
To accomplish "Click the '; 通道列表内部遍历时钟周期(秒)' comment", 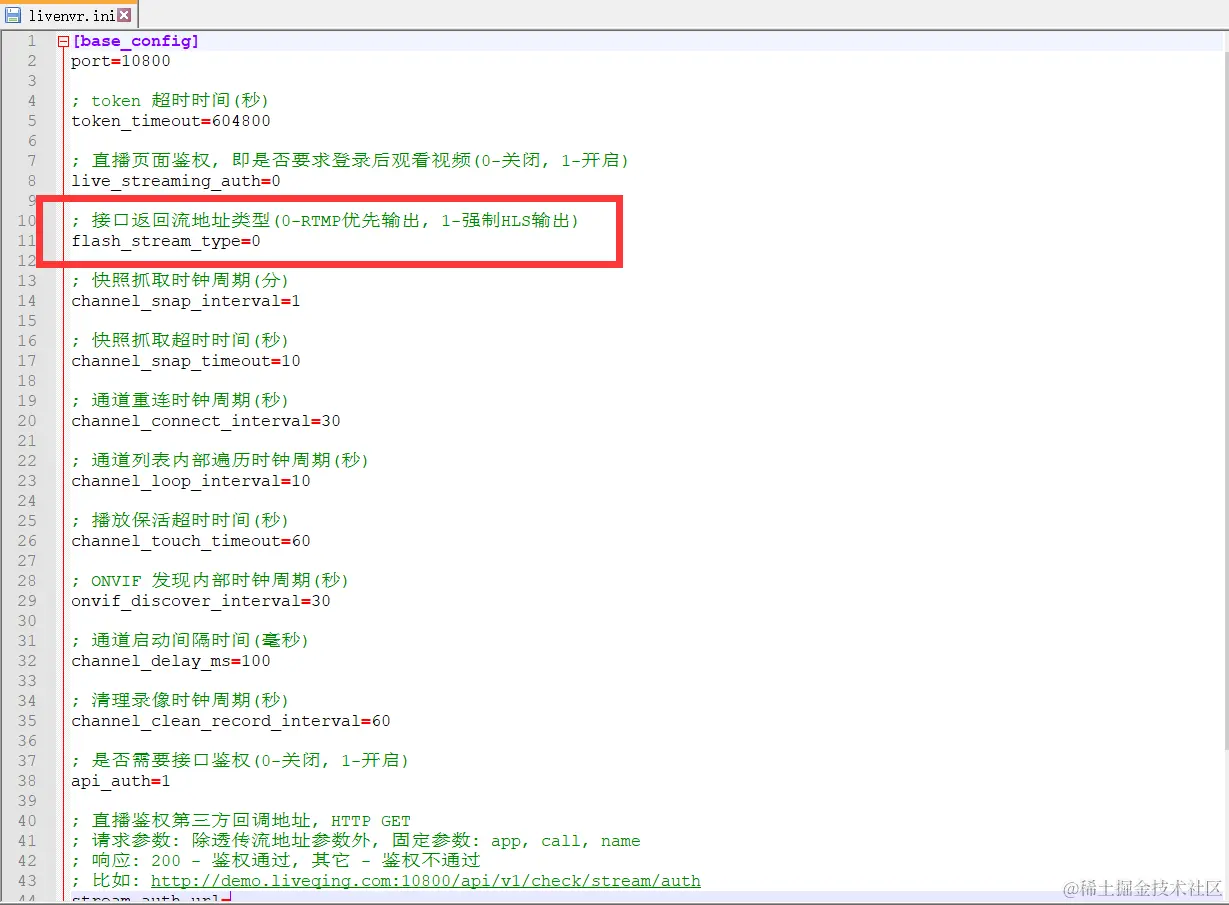I will [220, 461].
